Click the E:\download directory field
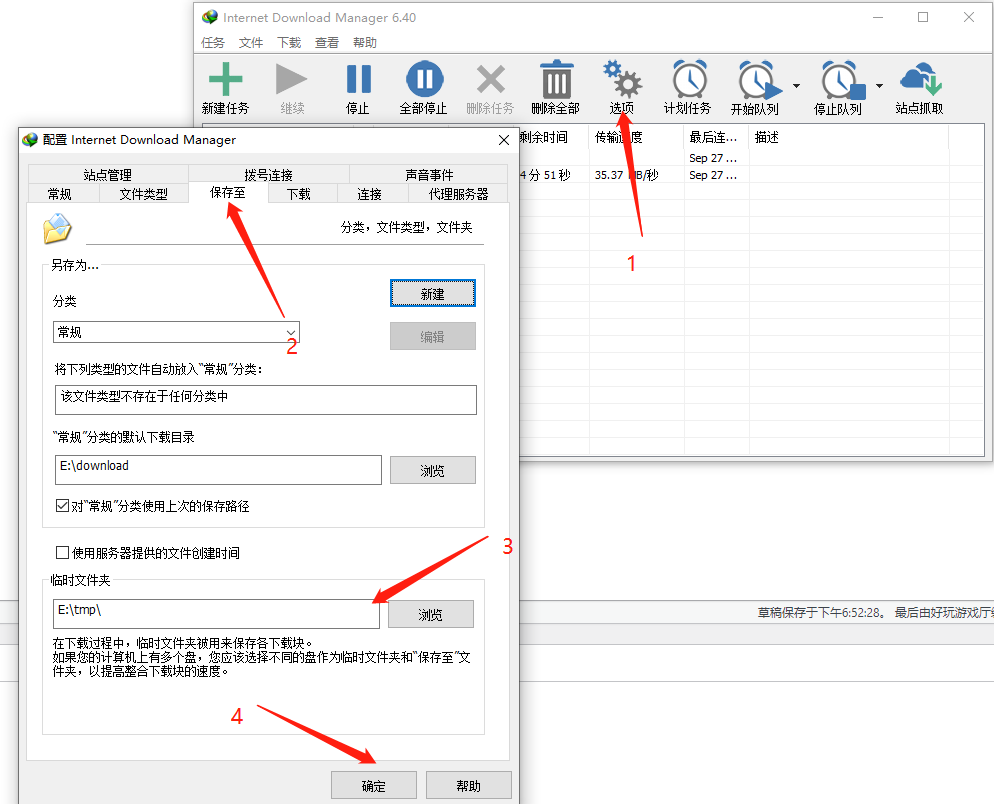 (218, 470)
